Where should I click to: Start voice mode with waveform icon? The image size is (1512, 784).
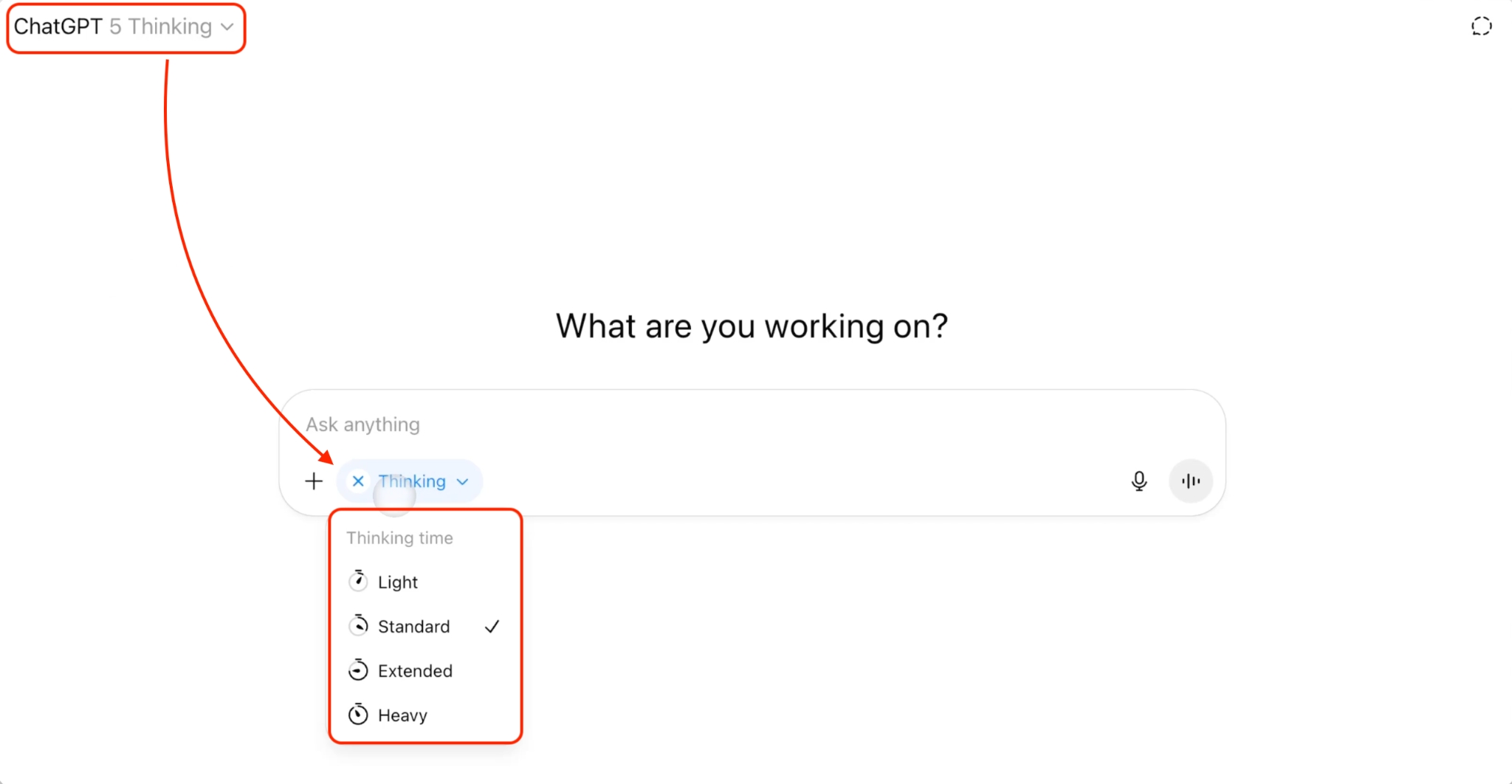pyautogui.click(x=1191, y=481)
